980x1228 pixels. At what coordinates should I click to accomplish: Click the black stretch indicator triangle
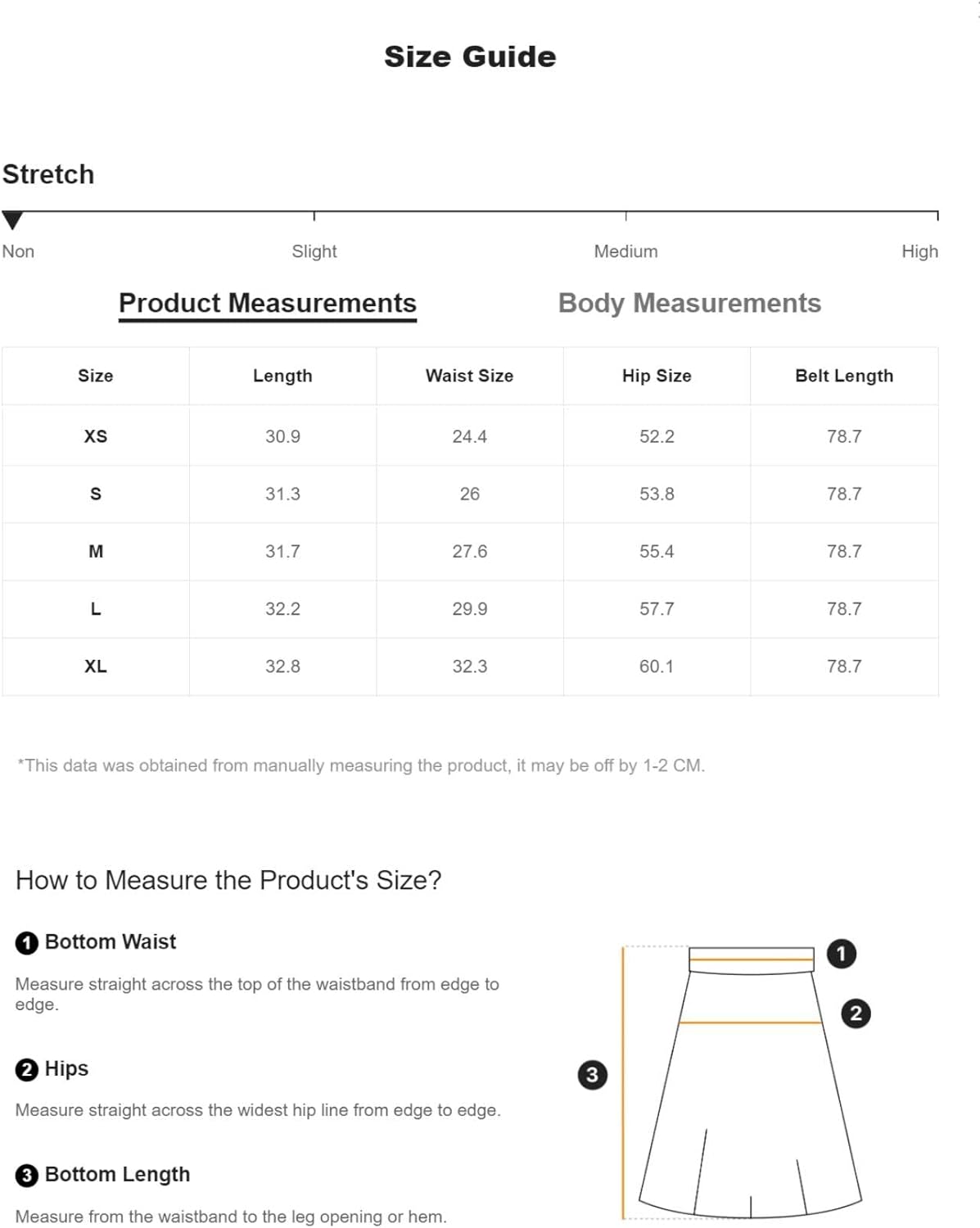coord(12,220)
